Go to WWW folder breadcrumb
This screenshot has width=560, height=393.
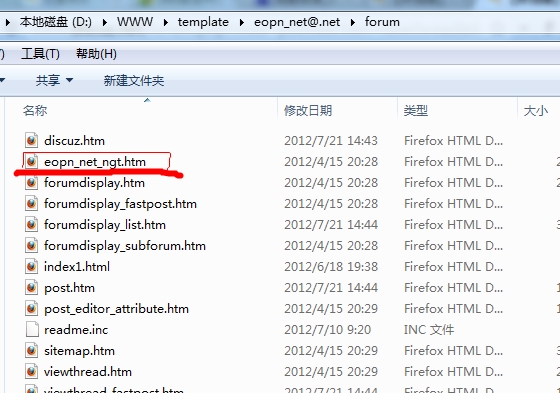[x=135, y=22]
